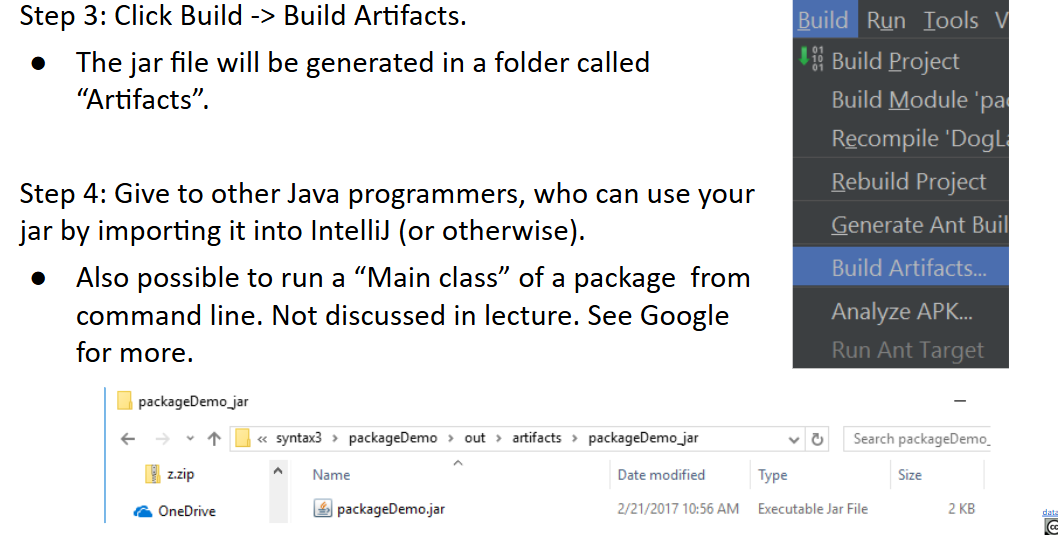Click packageDemo_jar path segment
This screenshot has width=1058, height=535.
(643, 439)
